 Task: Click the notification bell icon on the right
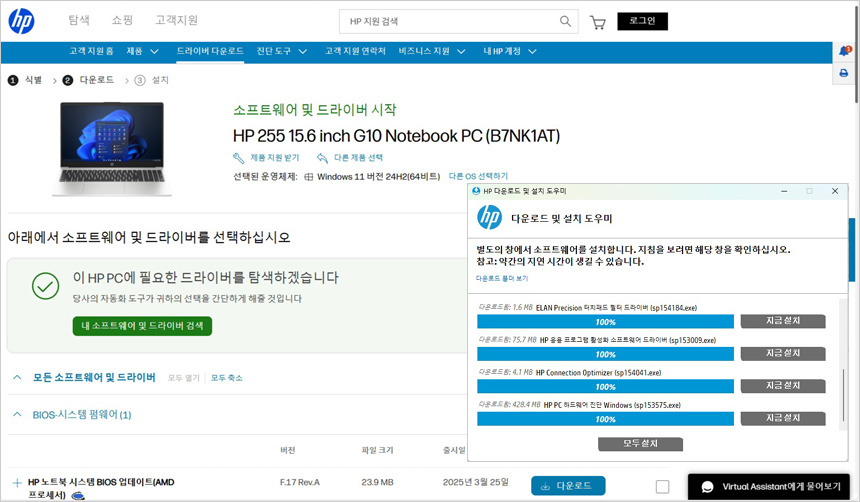(843, 51)
